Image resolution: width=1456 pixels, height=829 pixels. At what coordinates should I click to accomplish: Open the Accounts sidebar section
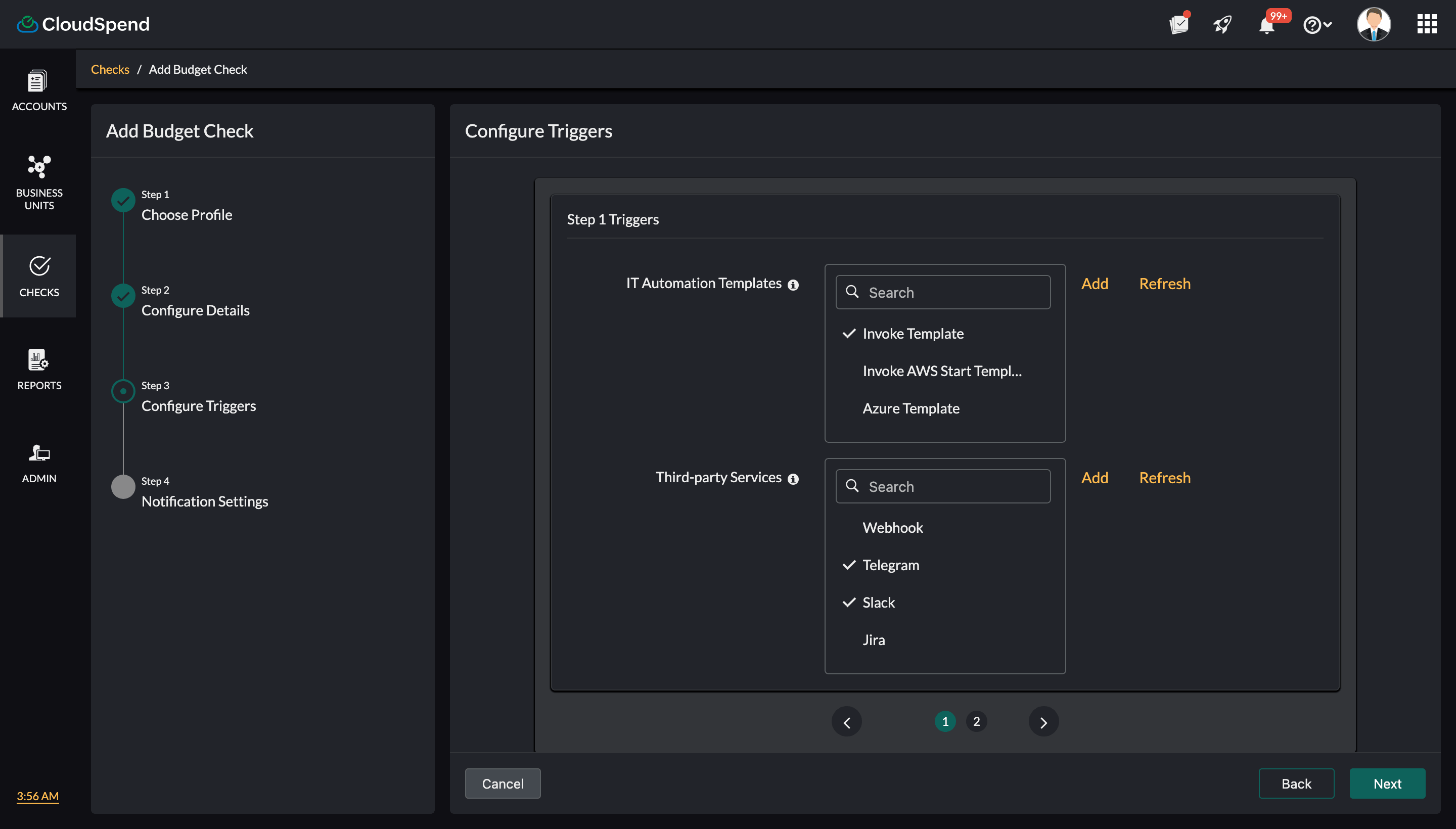(x=39, y=90)
